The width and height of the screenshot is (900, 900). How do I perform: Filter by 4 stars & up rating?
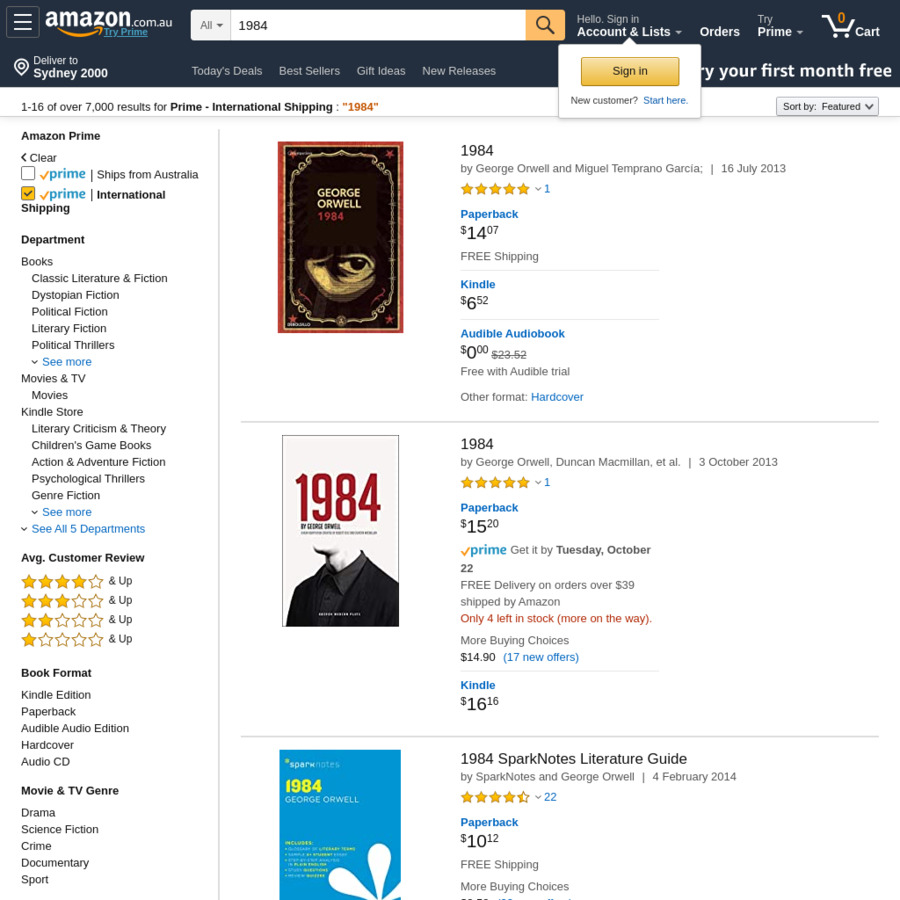coord(62,581)
